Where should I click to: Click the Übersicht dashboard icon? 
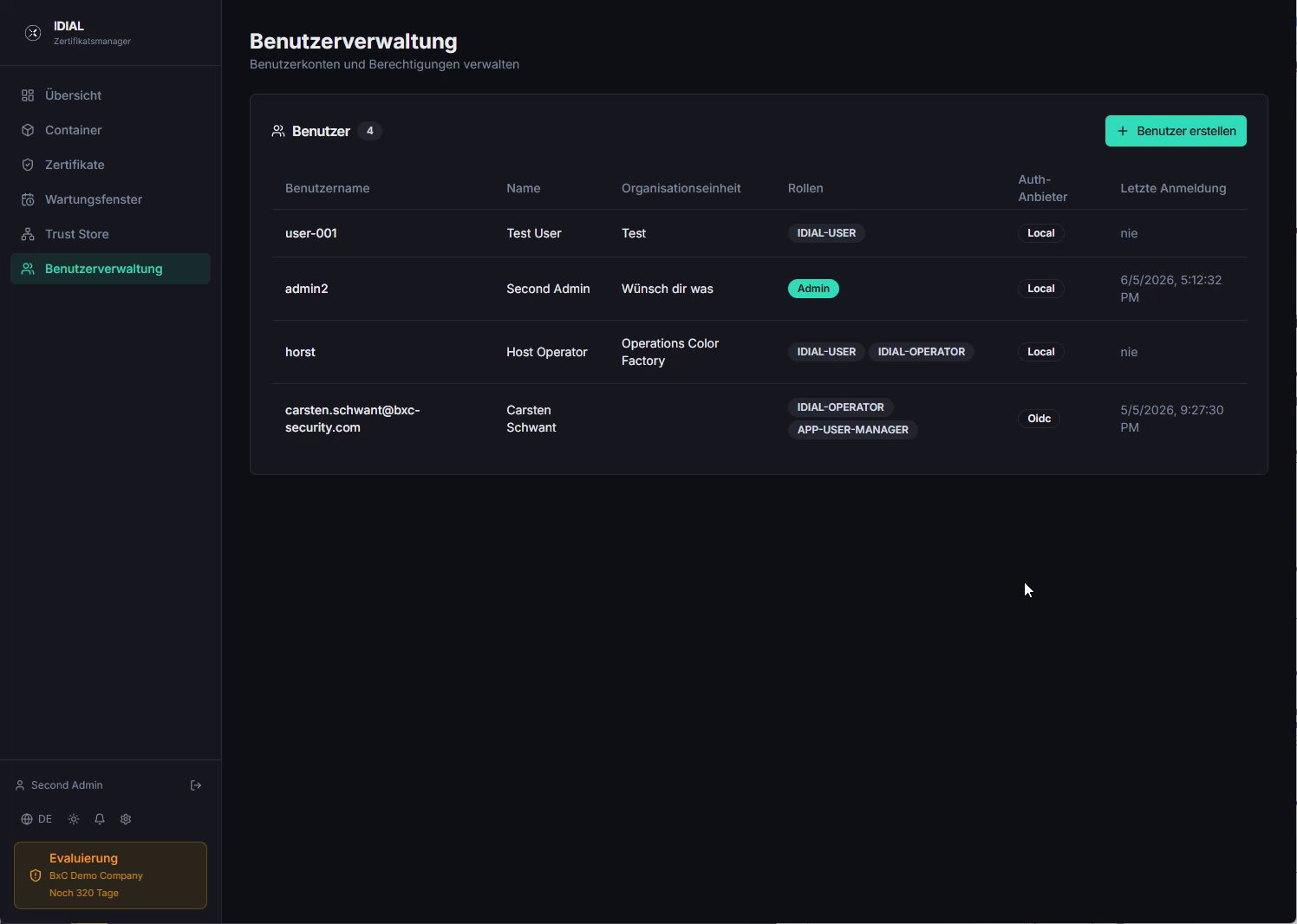click(28, 95)
